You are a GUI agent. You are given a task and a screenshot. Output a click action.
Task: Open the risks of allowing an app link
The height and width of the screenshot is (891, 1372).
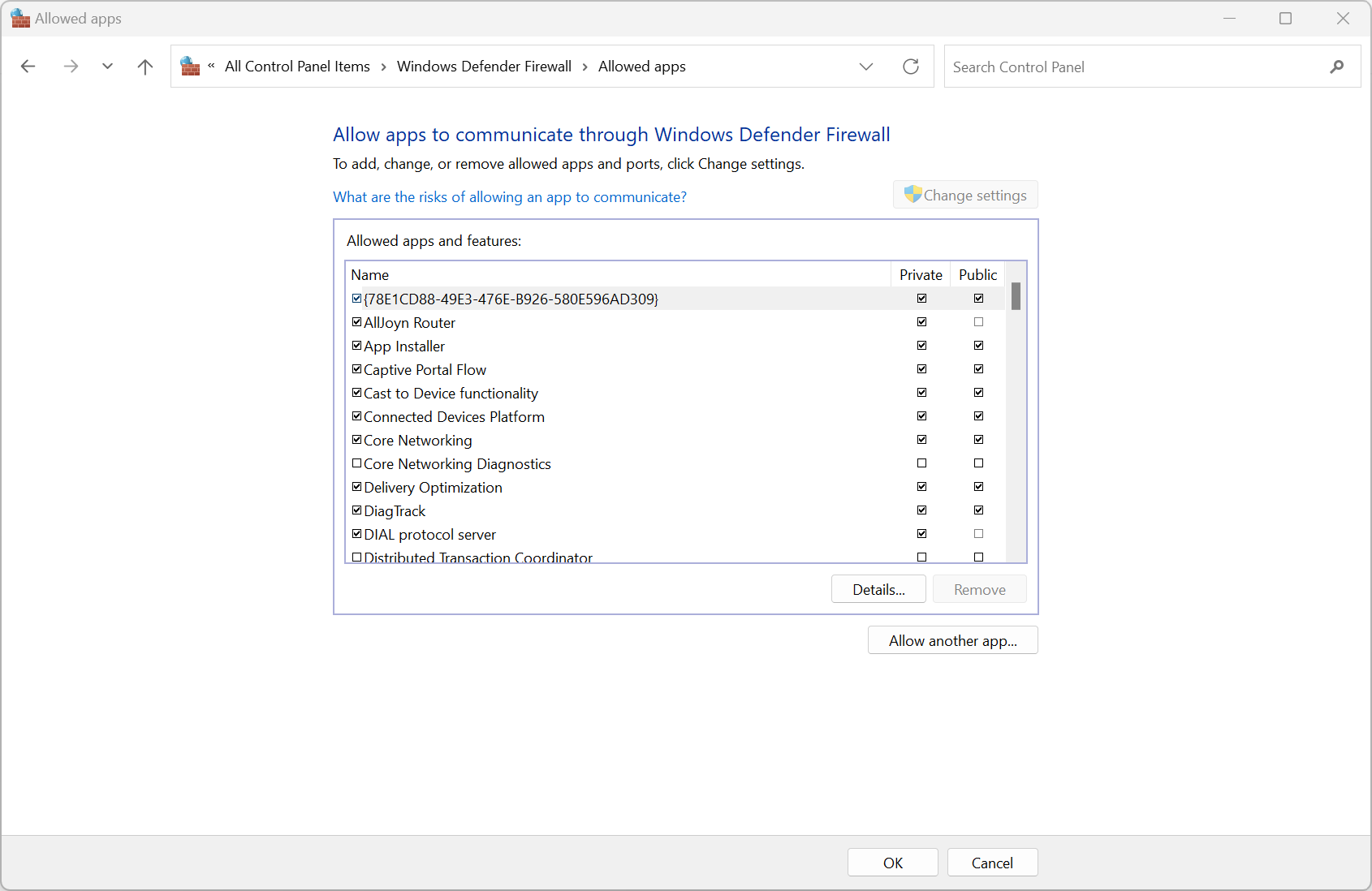510,197
